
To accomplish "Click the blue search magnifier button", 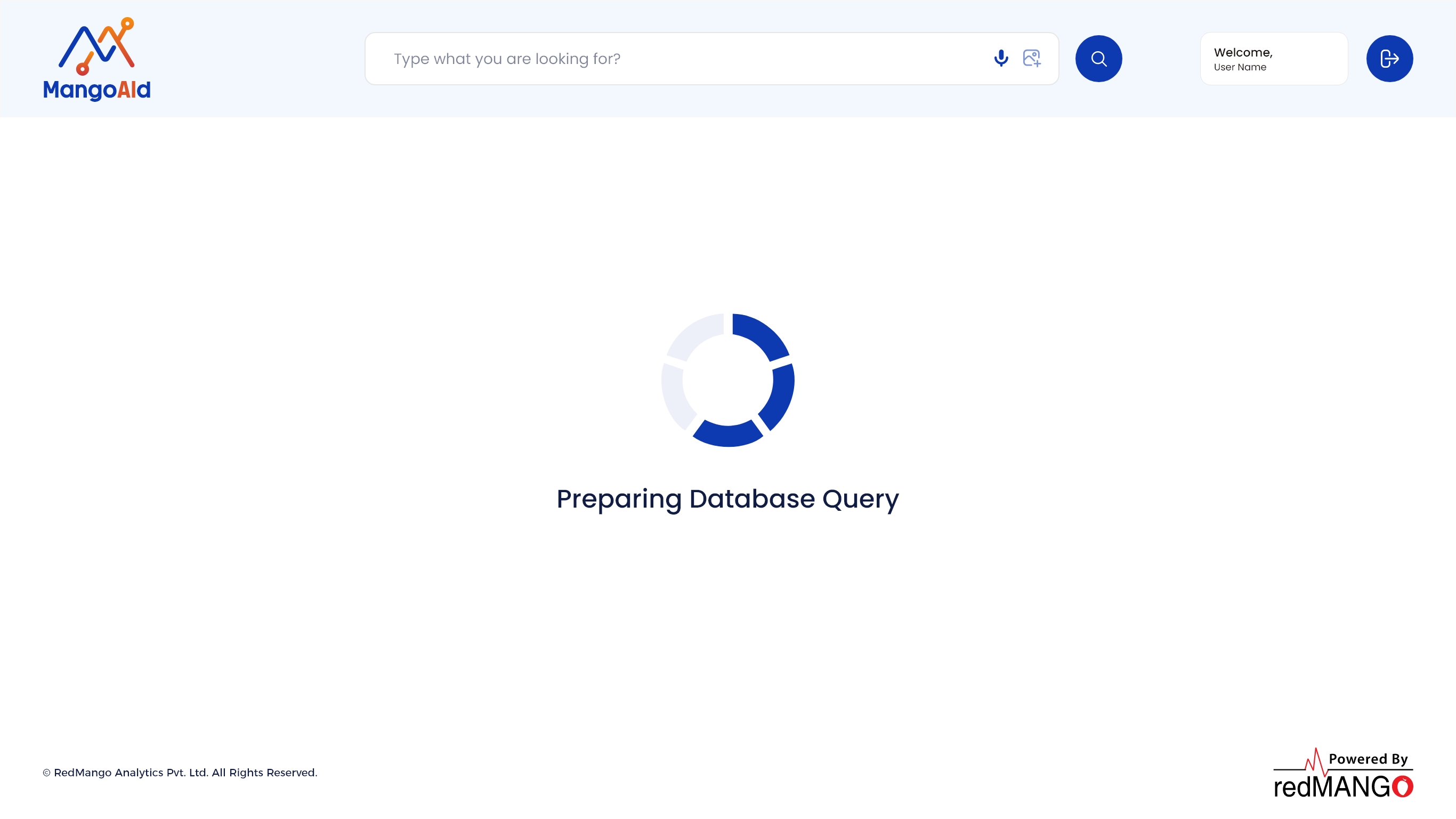I will 1099,59.
